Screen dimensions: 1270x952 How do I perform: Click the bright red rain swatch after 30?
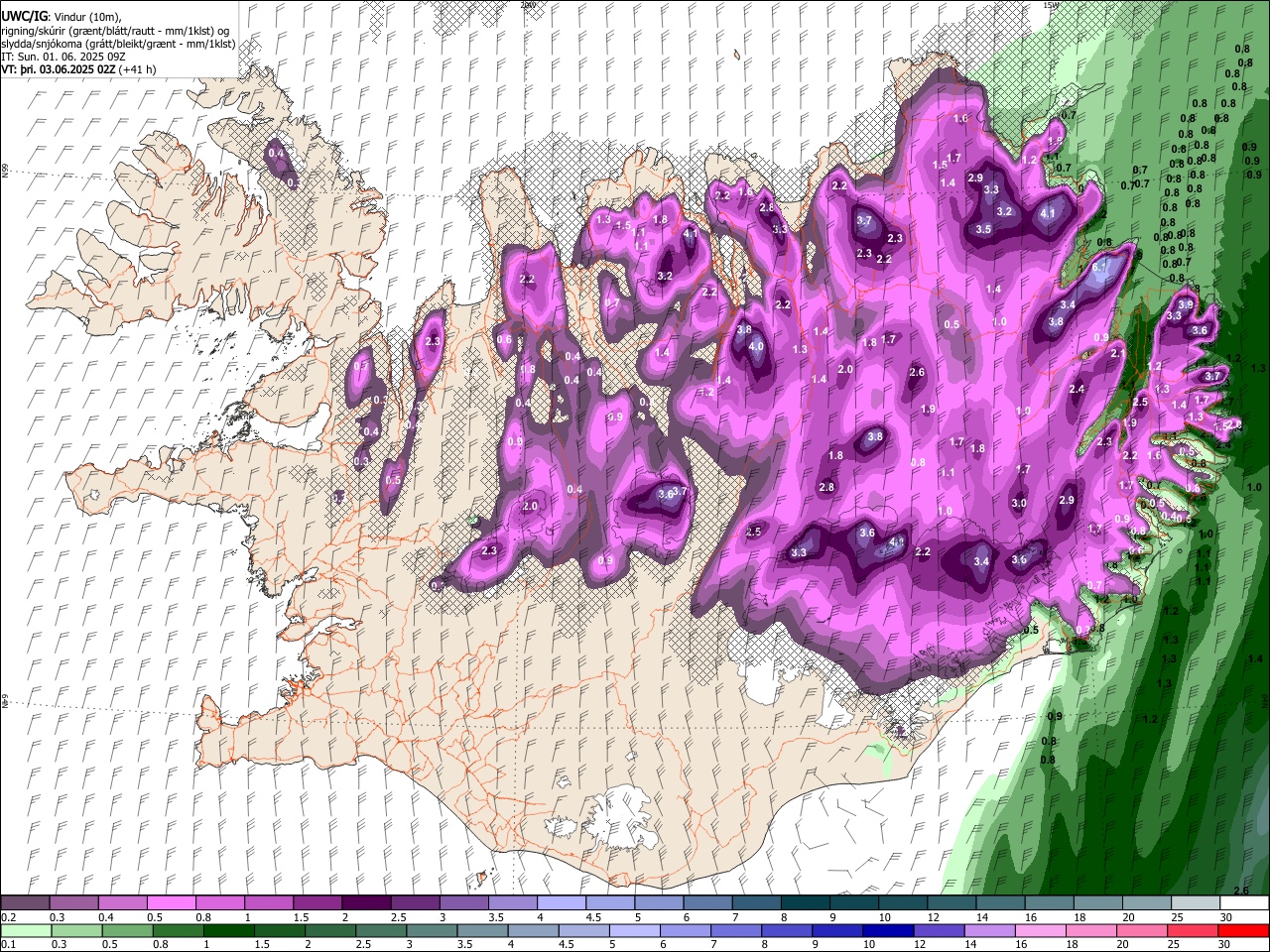click(x=1243, y=930)
